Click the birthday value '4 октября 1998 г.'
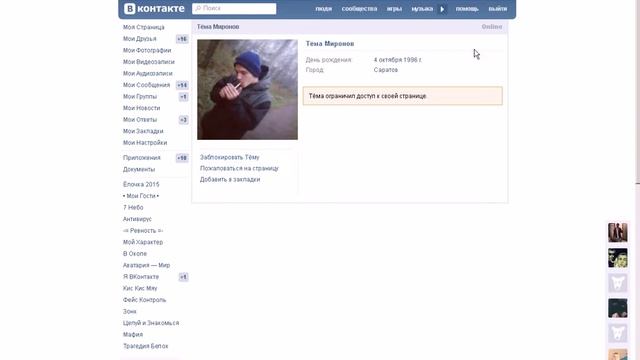Image resolution: width=640 pixels, height=360 pixels. point(398,60)
